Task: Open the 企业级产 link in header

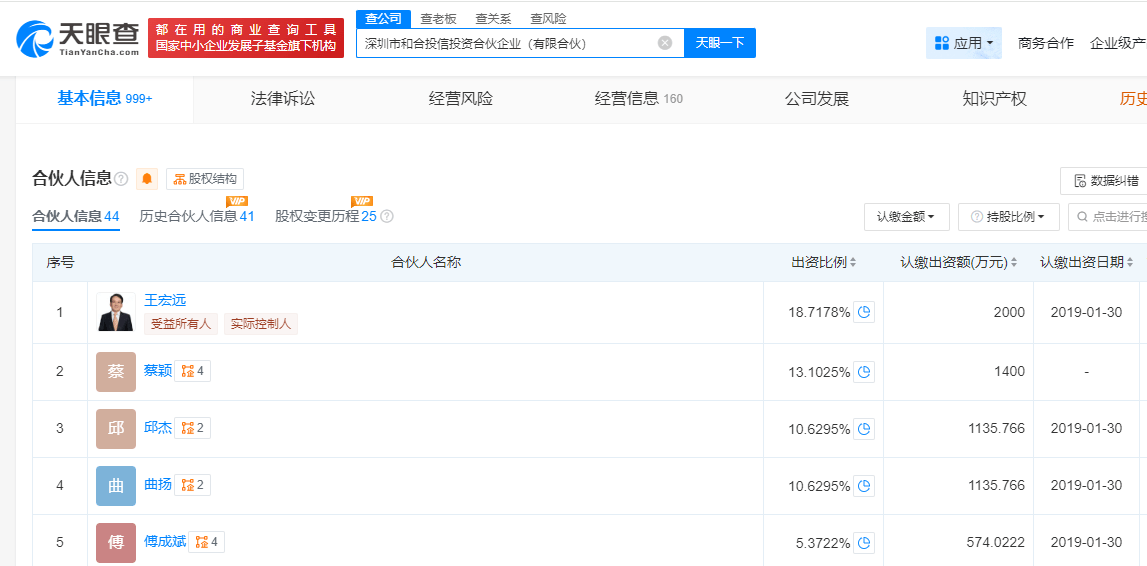Action: click(x=1118, y=43)
